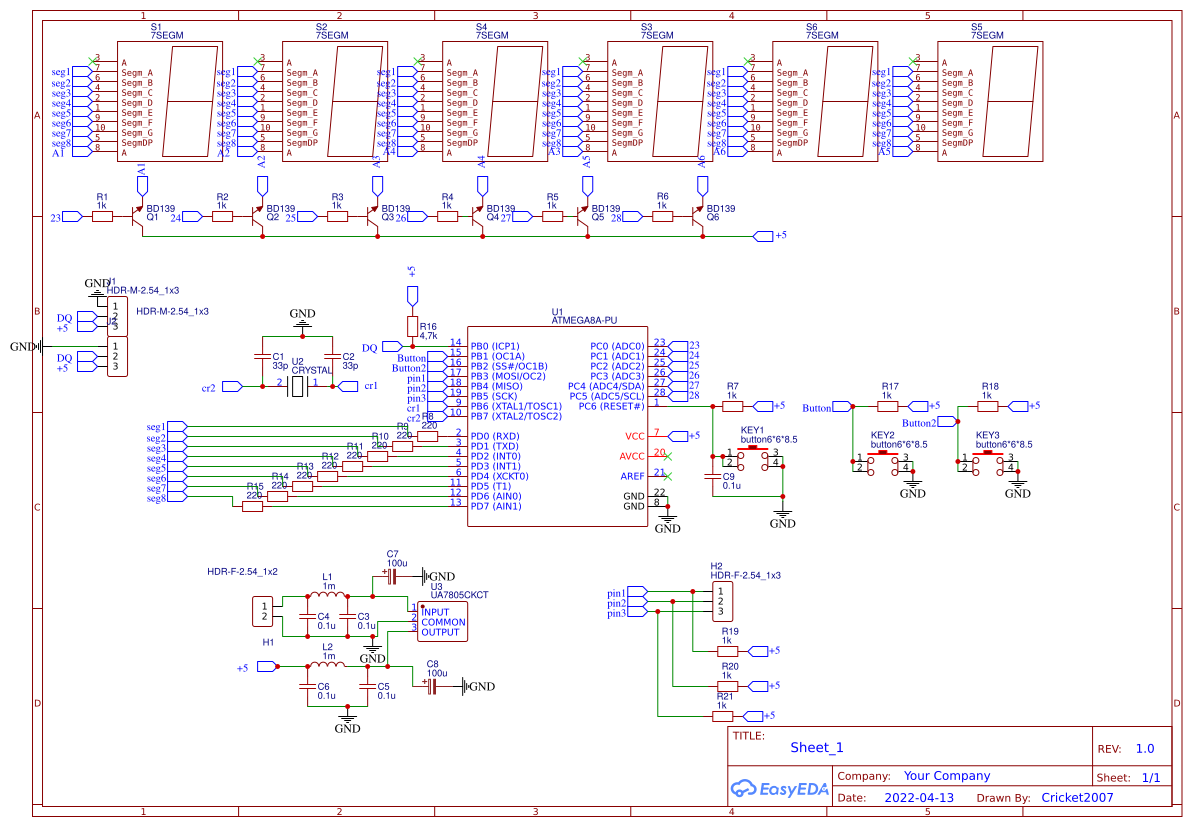Image resolution: width=1192 pixels, height=827 pixels.
Task: Select the H2 HDR-F-2.54_1x3 connector
Action: pyautogui.click(x=722, y=601)
